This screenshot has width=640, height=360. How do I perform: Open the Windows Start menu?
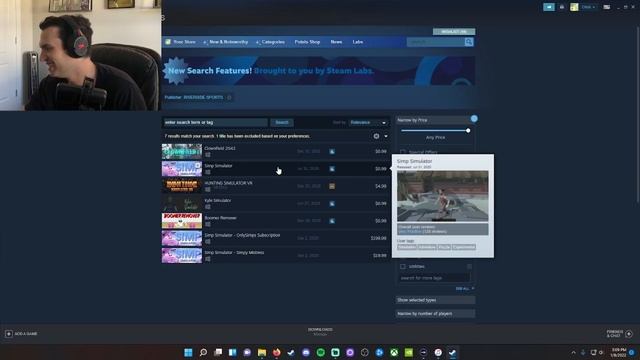pyautogui.click(x=188, y=352)
